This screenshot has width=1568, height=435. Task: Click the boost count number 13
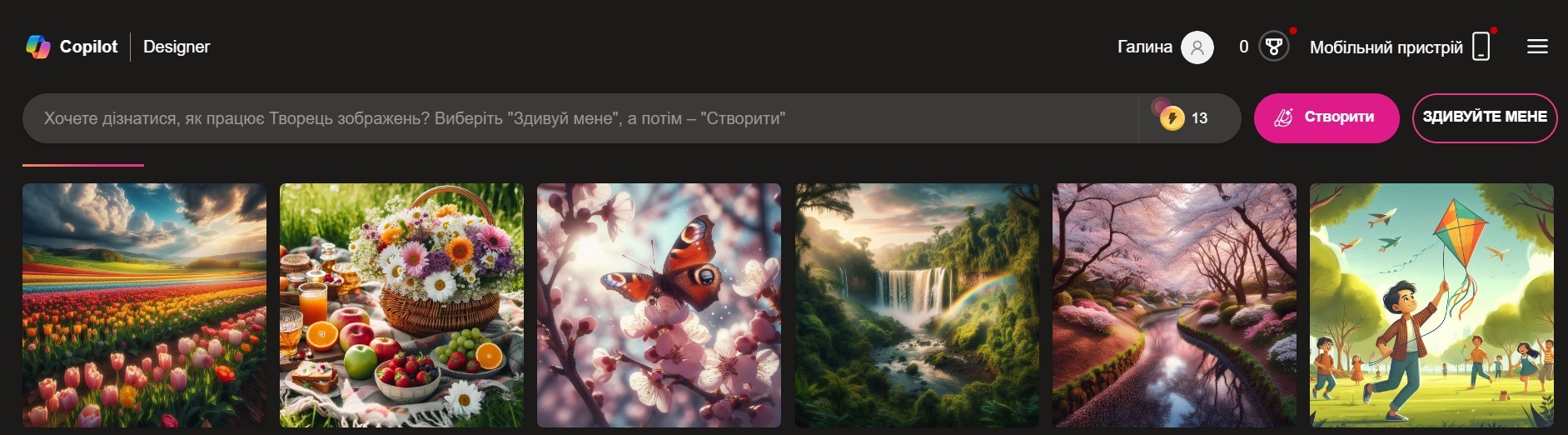(x=1199, y=118)
